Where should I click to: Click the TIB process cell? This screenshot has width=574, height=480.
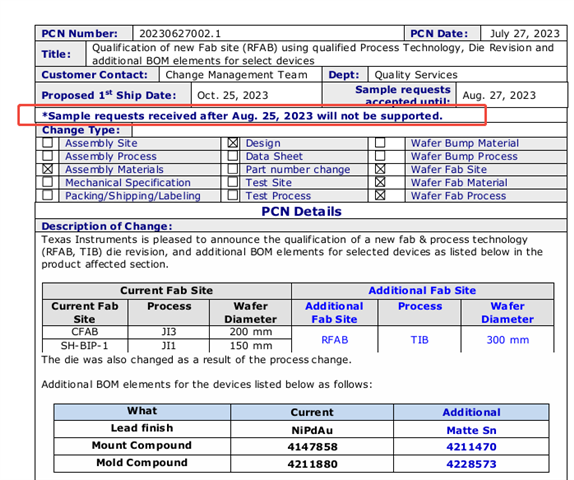pyautogui.click(x=420, y=340)
